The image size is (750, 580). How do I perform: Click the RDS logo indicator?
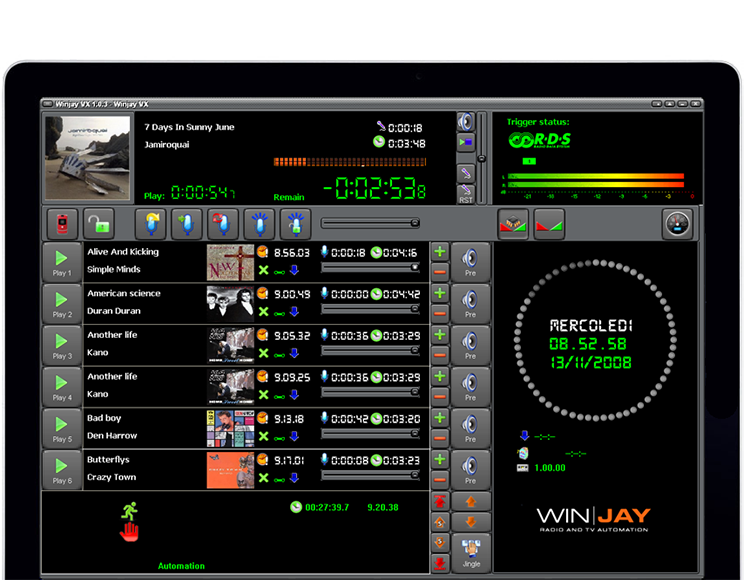point(540,141)
